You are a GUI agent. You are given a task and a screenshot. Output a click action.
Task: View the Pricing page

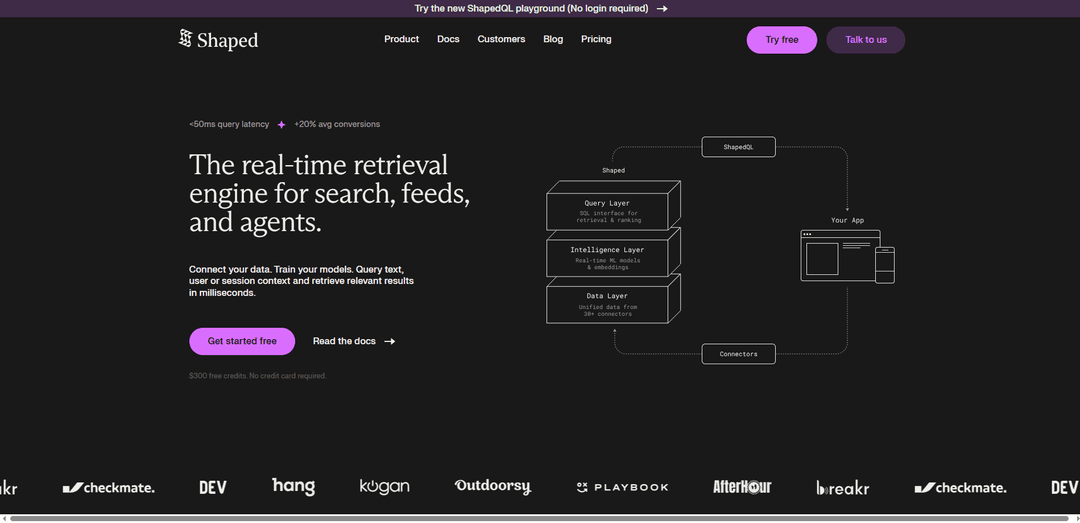point(596,39)
